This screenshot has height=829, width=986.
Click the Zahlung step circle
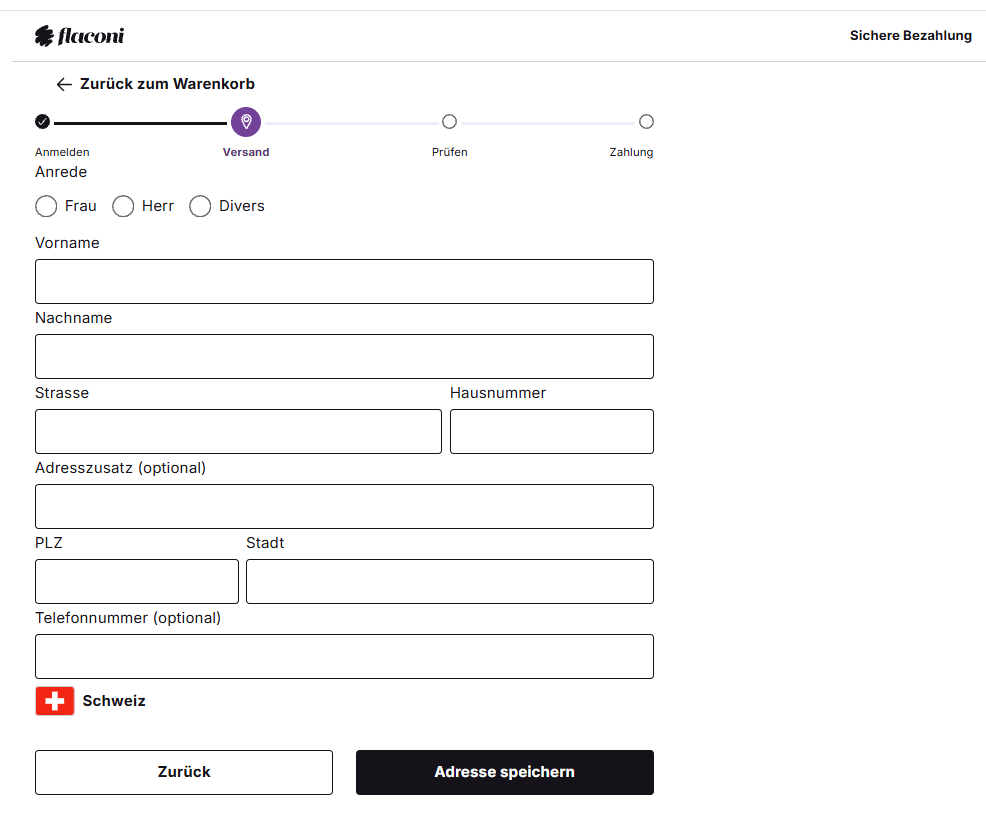tap(646, 121)
